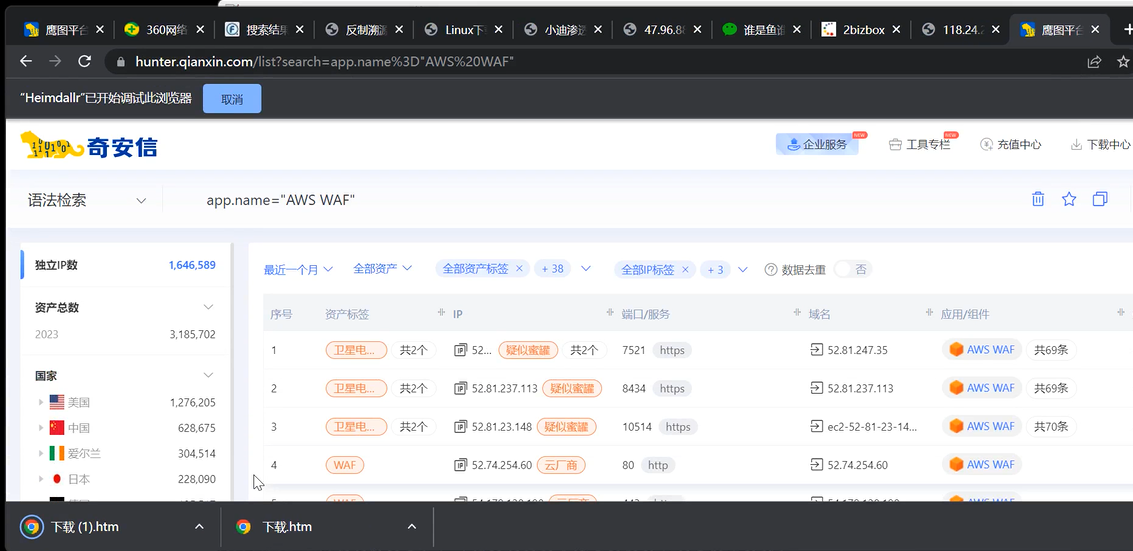Click the share icon in address bar
This screenshot has width=1133, height=551.
click(x=1095, y=61)
